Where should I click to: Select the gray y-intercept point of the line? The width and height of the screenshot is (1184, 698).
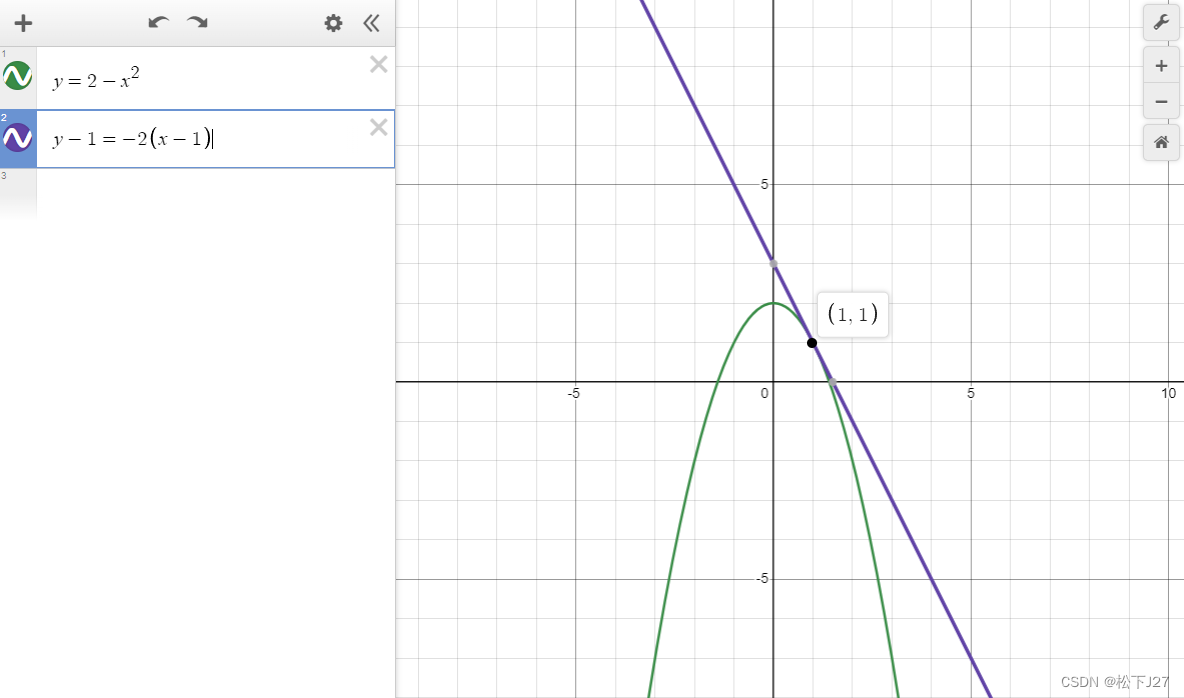773,264
